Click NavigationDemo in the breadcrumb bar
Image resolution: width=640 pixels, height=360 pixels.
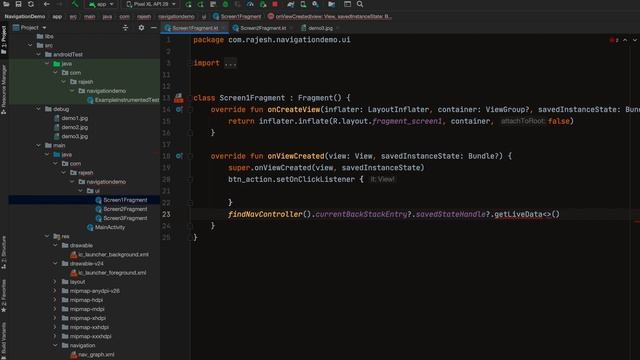point(25,17)
